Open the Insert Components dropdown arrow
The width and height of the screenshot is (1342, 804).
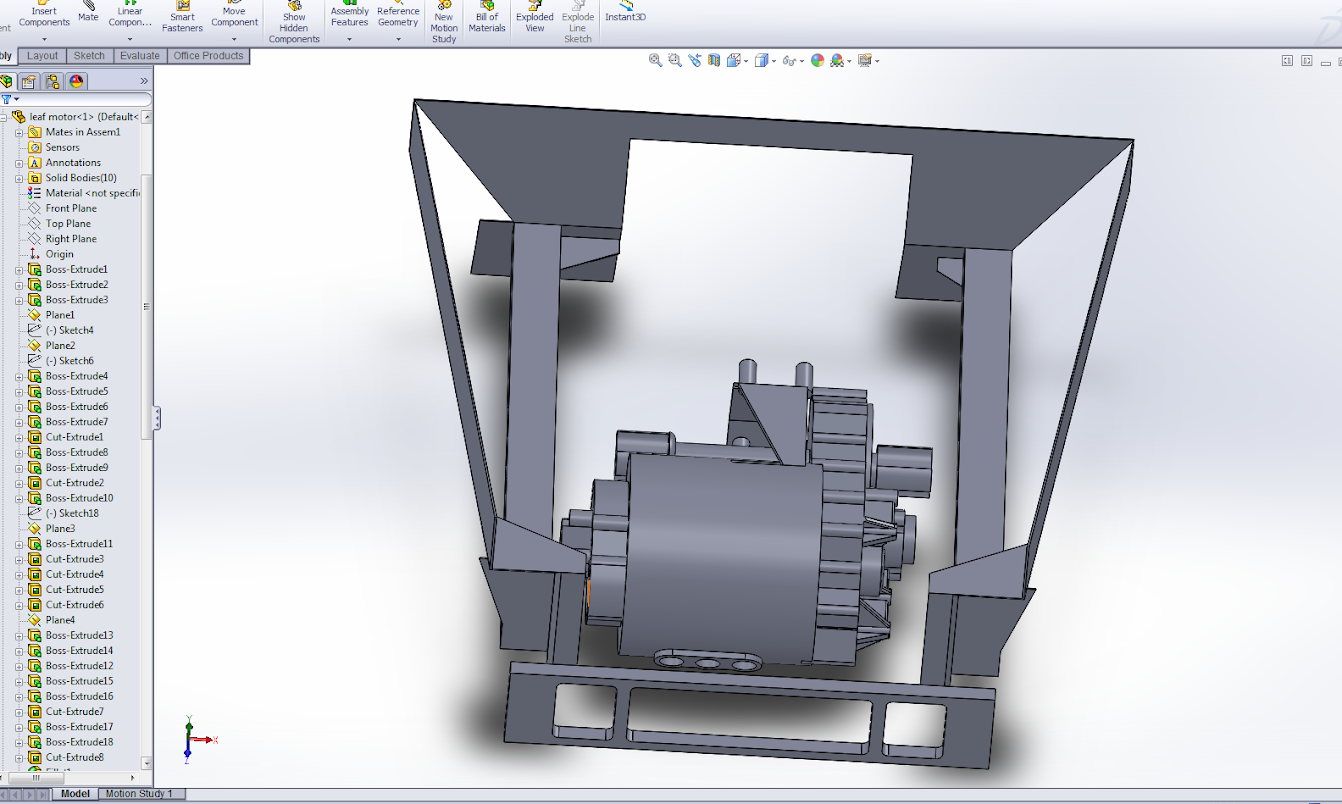(44, 40)
